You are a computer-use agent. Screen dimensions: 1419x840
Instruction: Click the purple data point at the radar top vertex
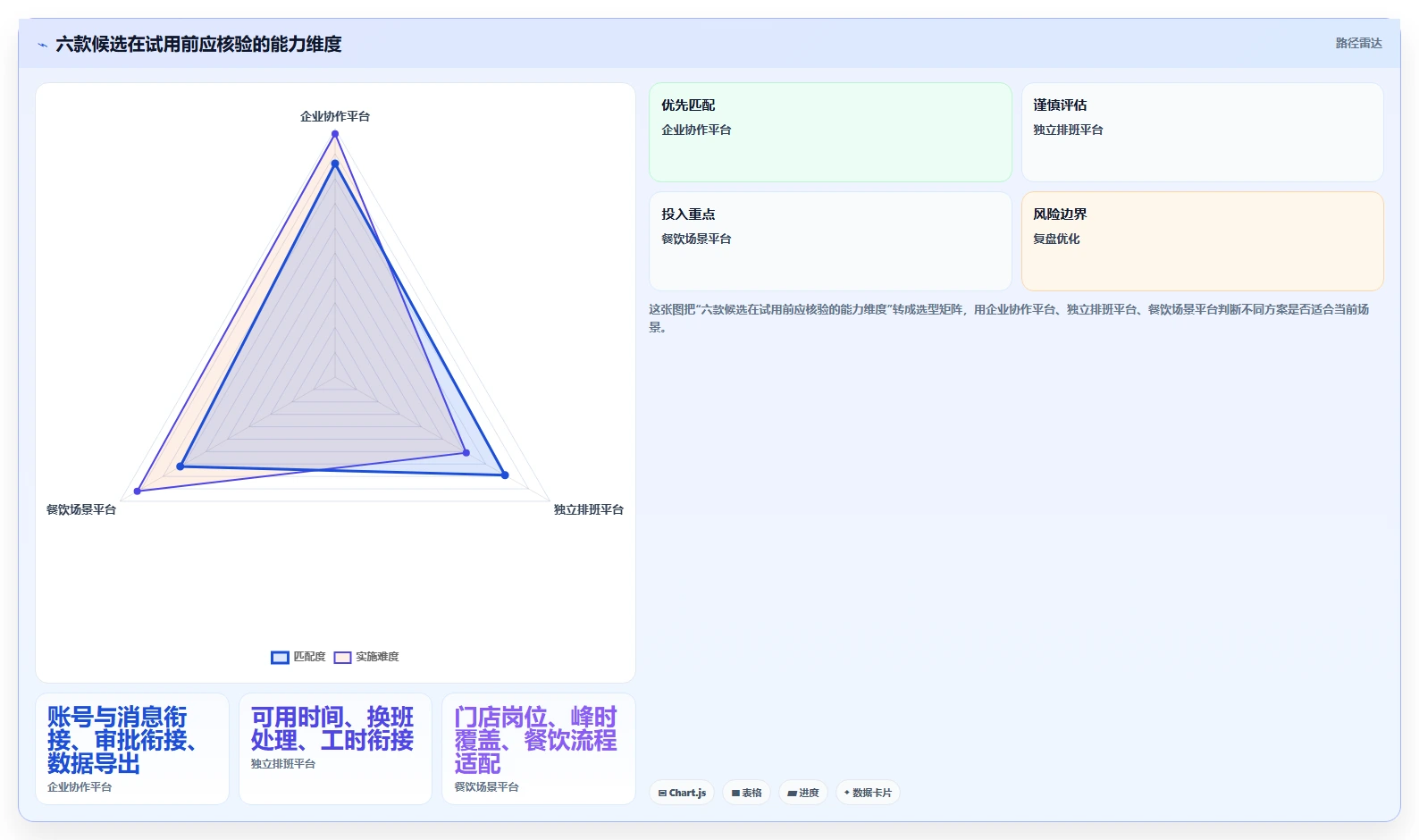[335, 134]
